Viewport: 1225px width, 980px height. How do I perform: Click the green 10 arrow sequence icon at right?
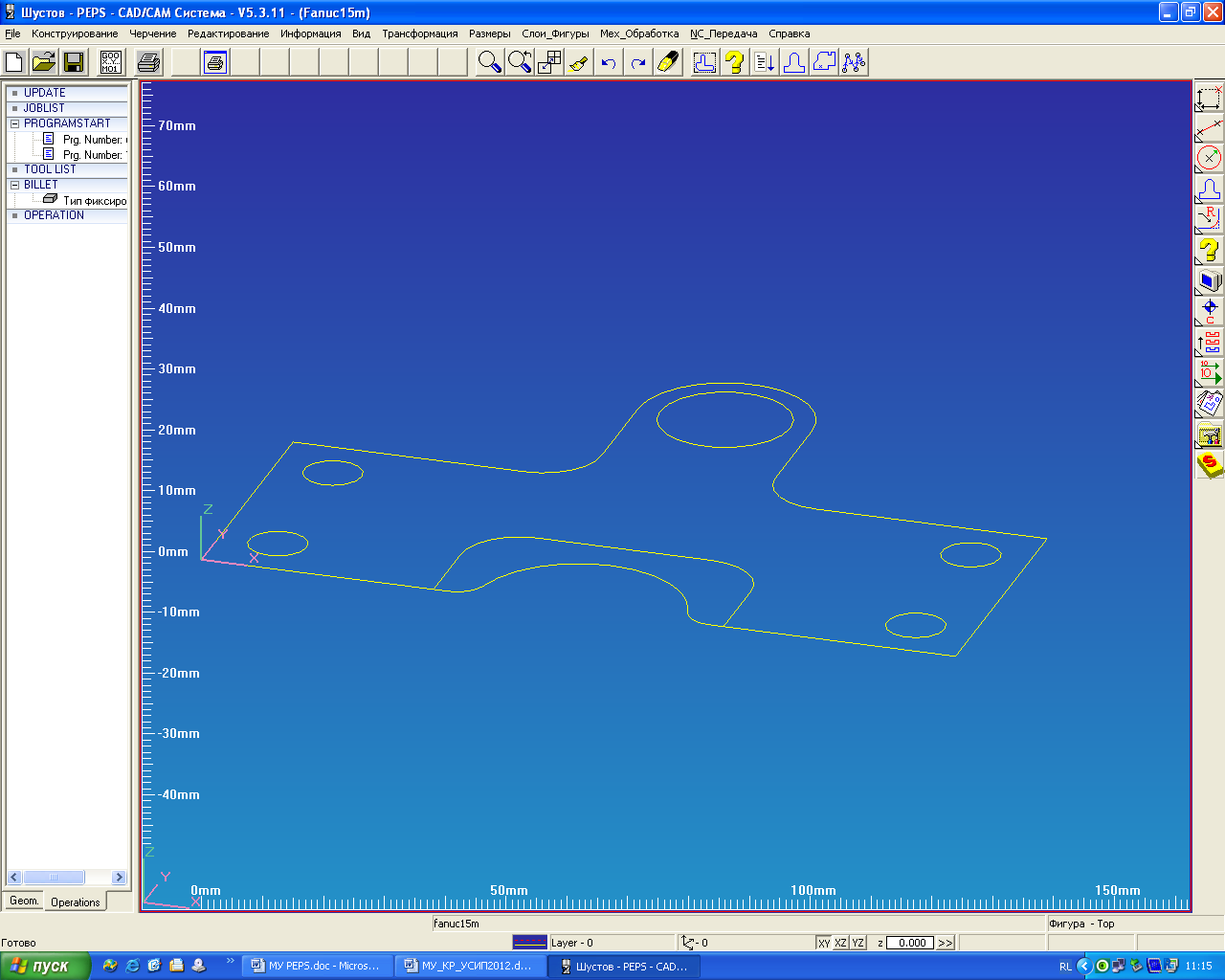click(1210, 372)
